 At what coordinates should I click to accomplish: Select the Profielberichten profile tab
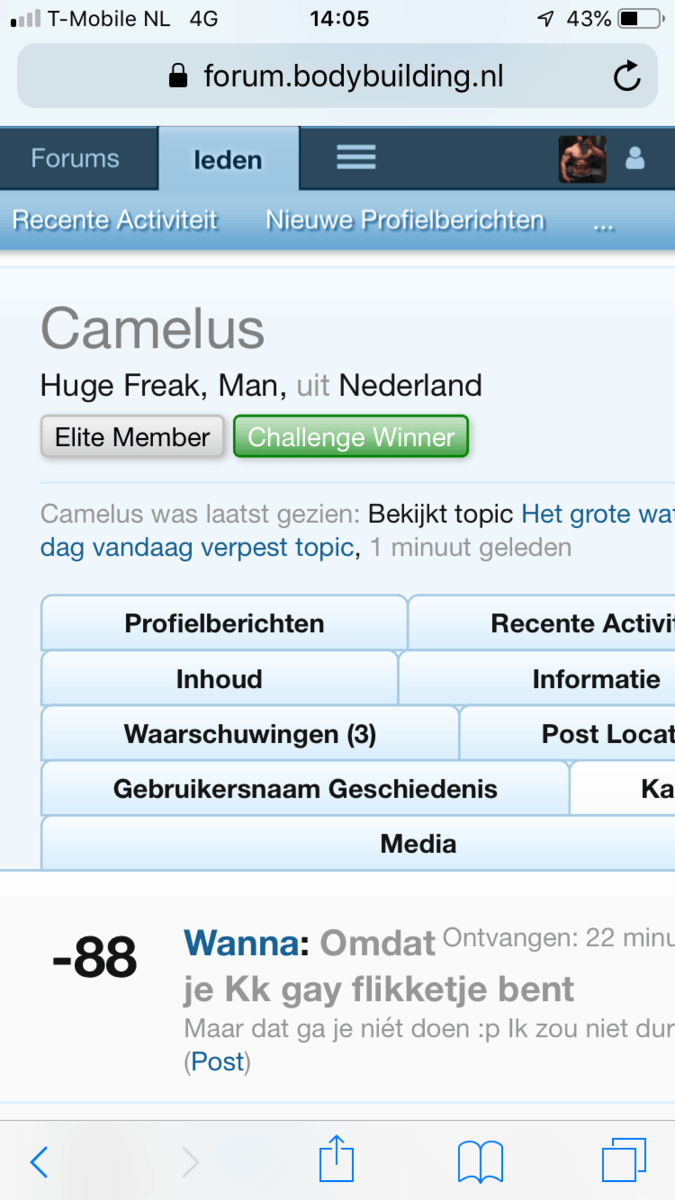click(x=224, y=623)
